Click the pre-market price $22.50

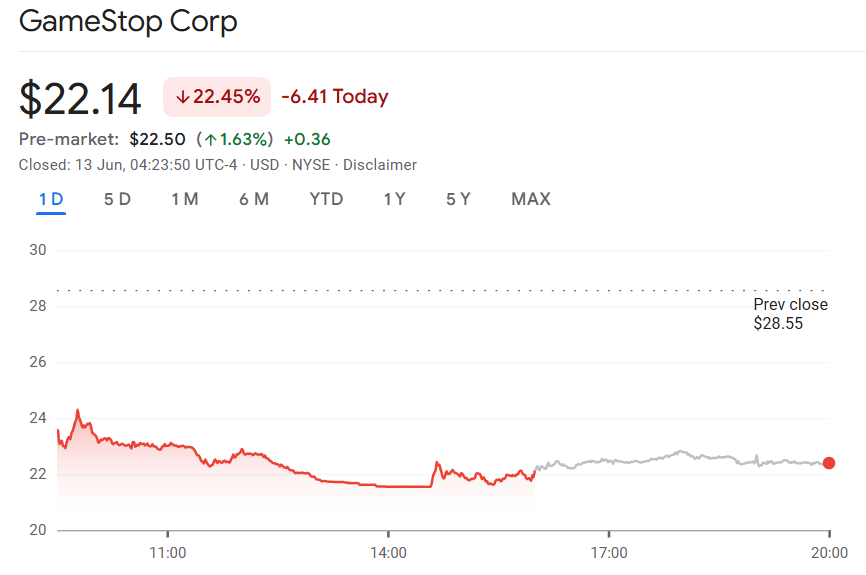click(x=157, y=139)
